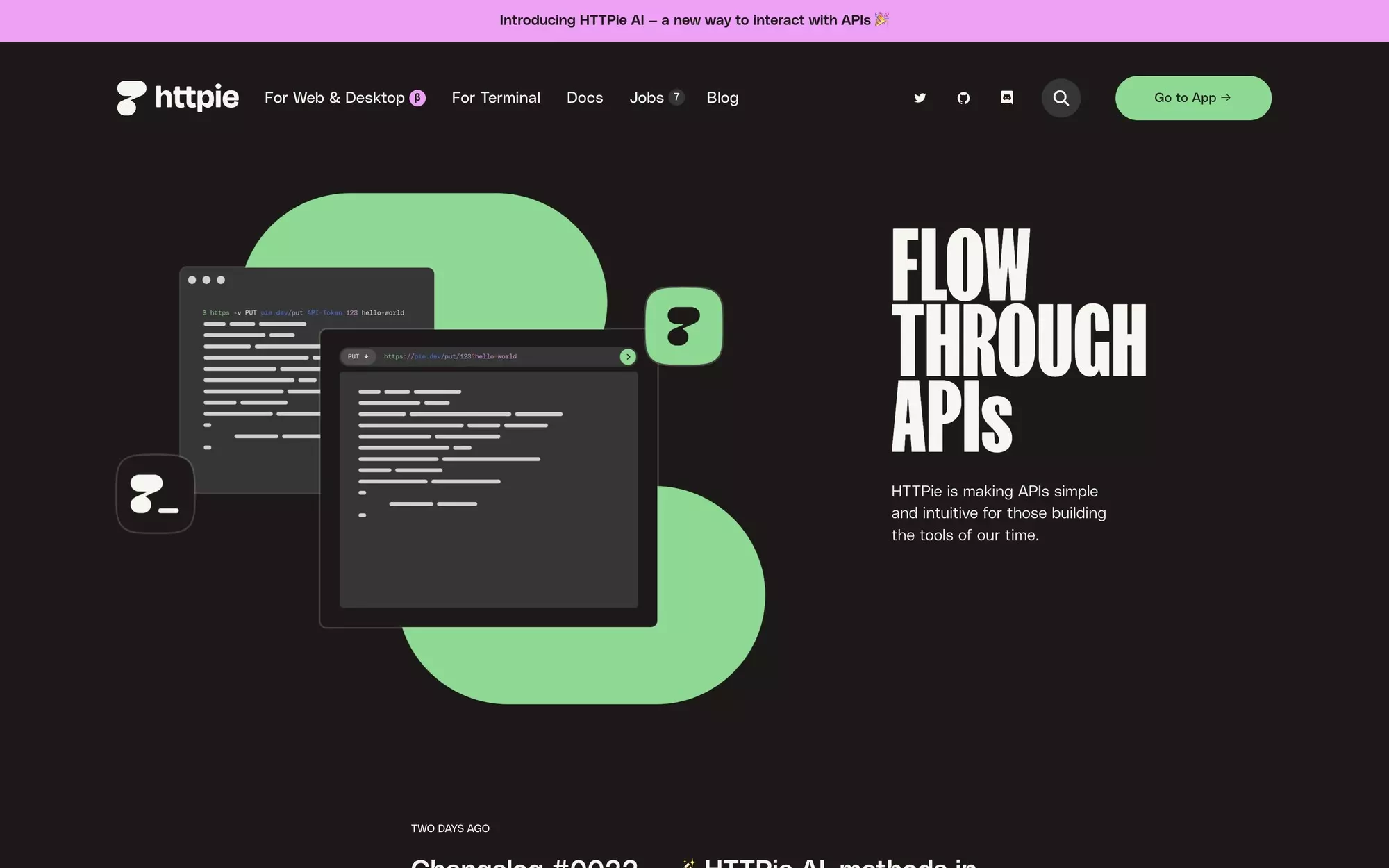Click the black terminal app icon
The image size is (1389, 868).
coord(156,494)
